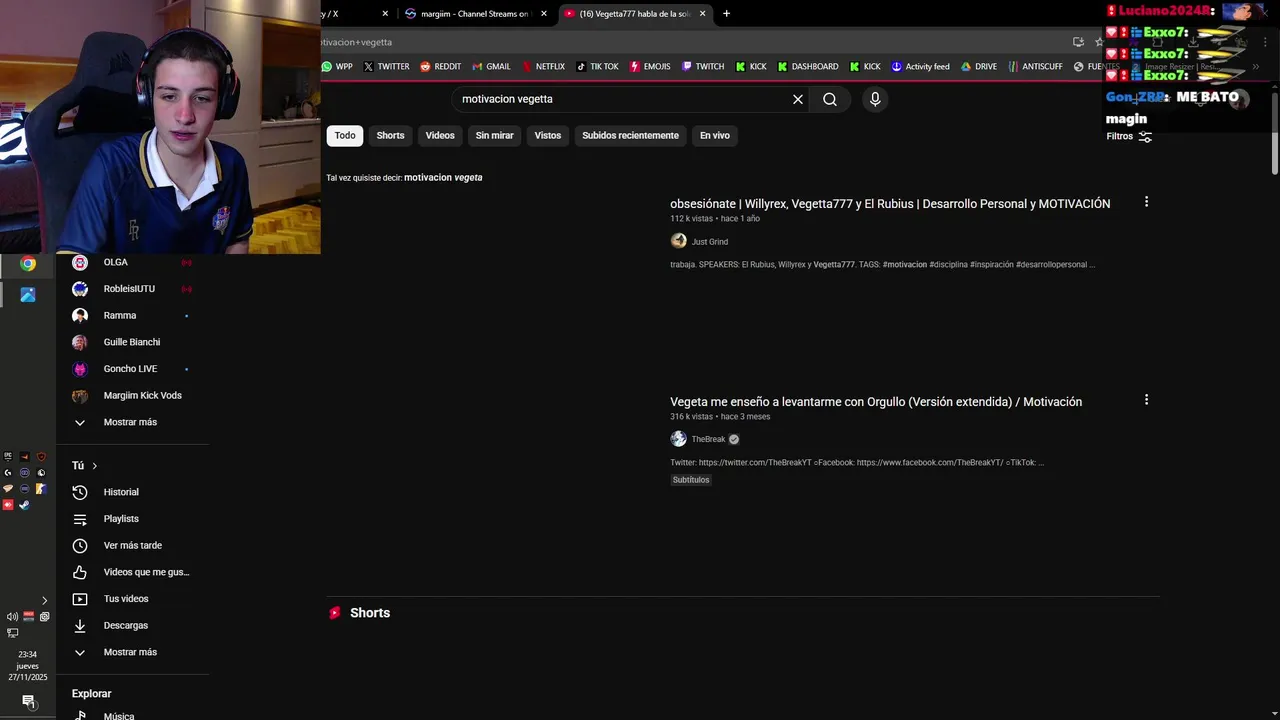The width and height of the screenshot is (1280, 720).
Task: Open the Tú section chevron
Action: pyautogui.click(x=94, y=466)
